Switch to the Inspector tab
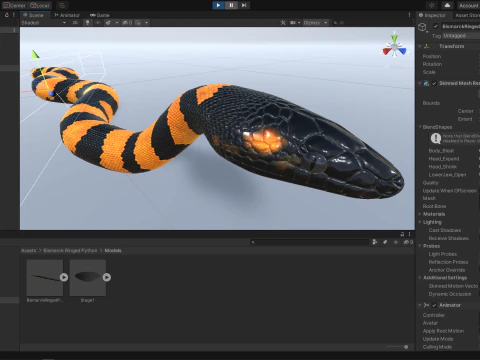The width and height of the screenshot is (480, 360). coord(432,15)
